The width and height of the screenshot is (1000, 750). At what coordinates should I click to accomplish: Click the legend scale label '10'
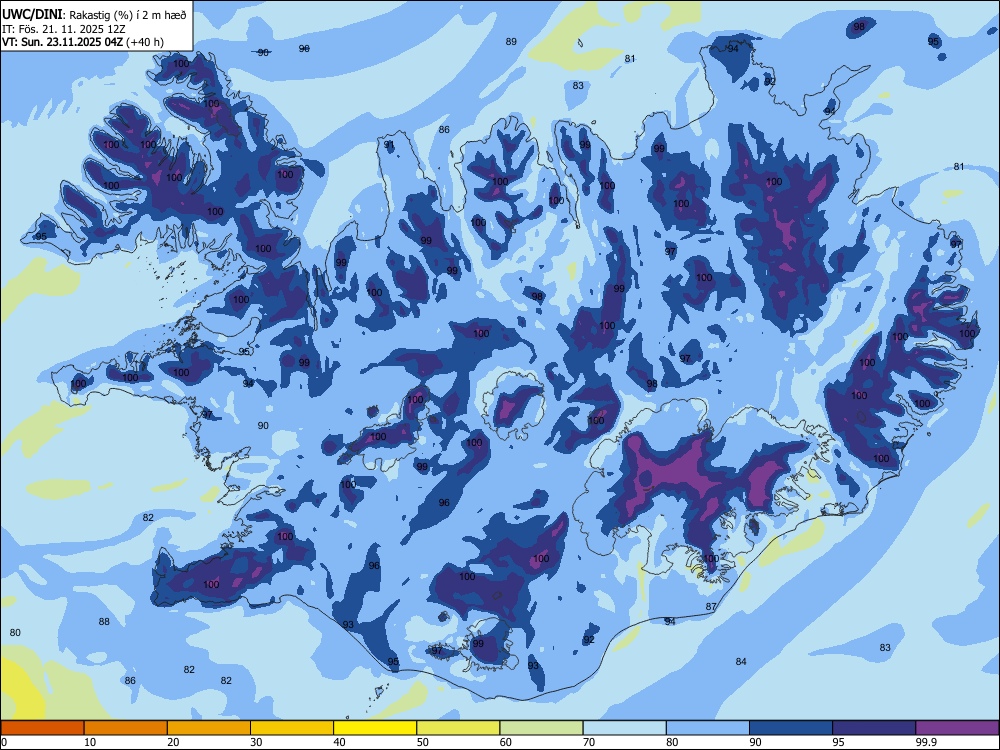90,742
